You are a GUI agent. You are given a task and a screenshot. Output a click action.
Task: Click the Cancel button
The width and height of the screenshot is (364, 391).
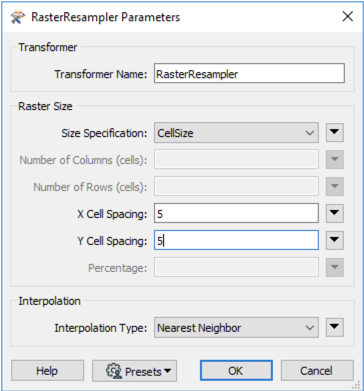tap(317, 371)
